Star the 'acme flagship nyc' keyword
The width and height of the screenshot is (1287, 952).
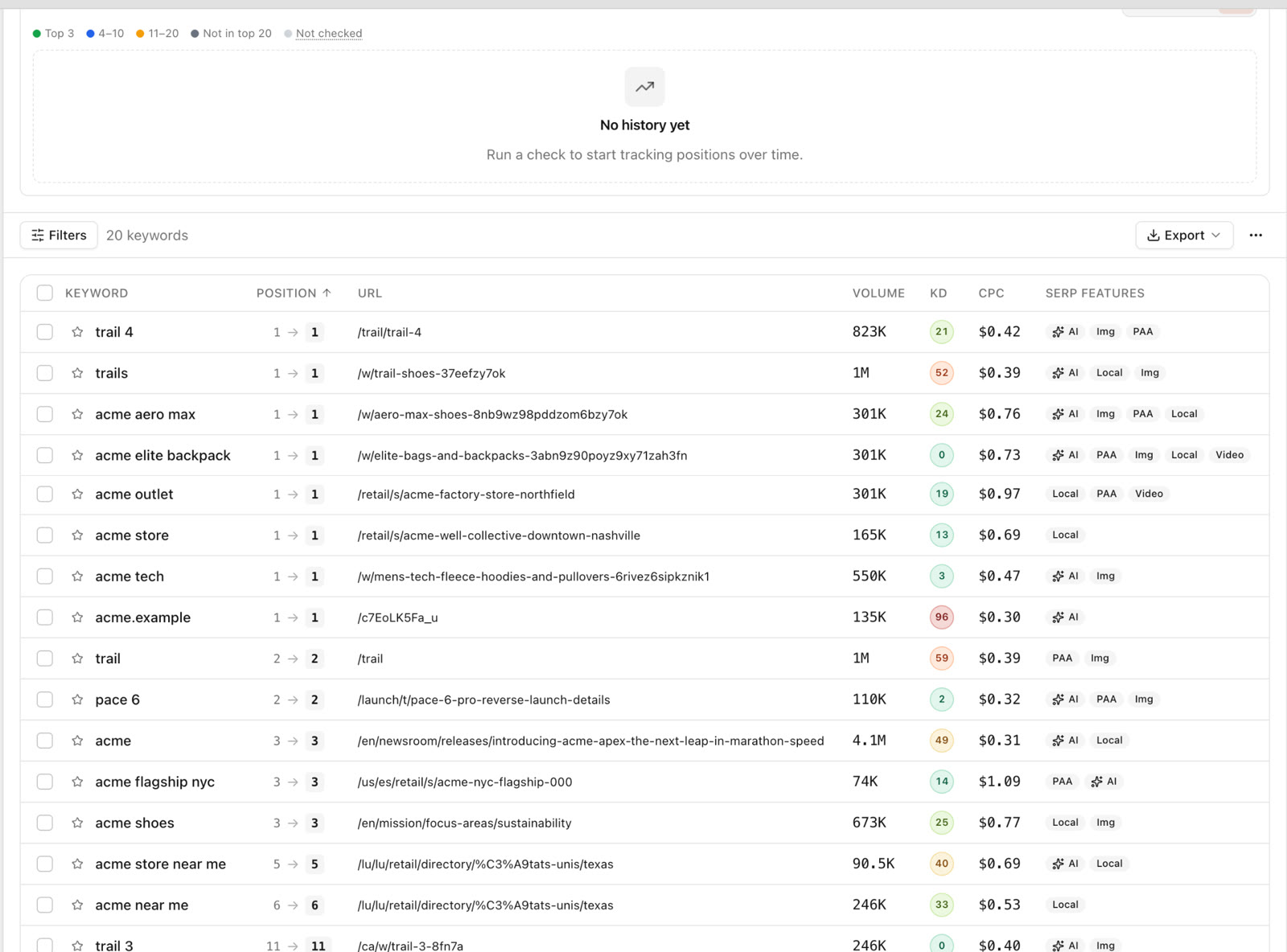(77, 782)
